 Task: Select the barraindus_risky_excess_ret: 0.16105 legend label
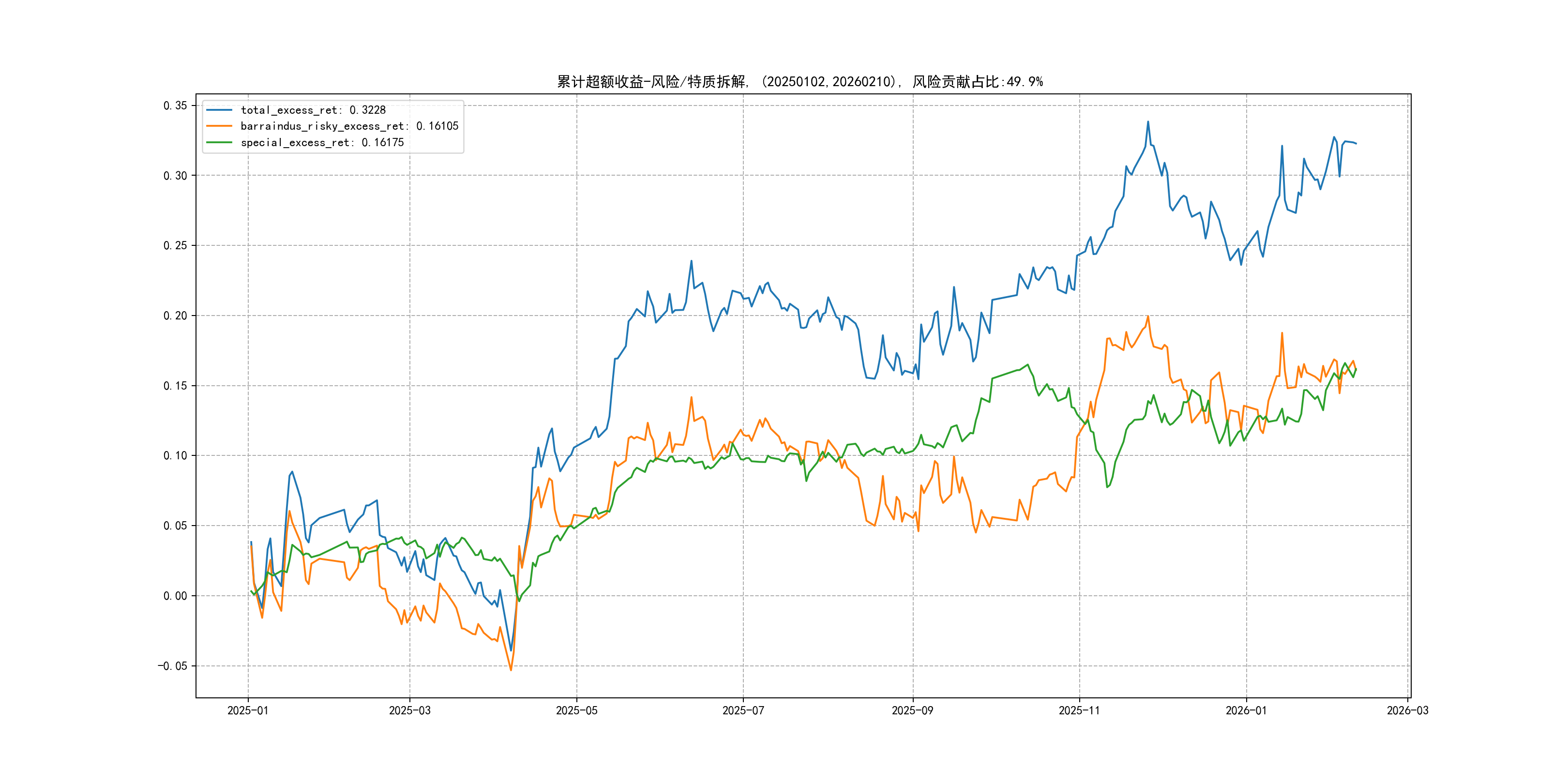tap(349, 126)
